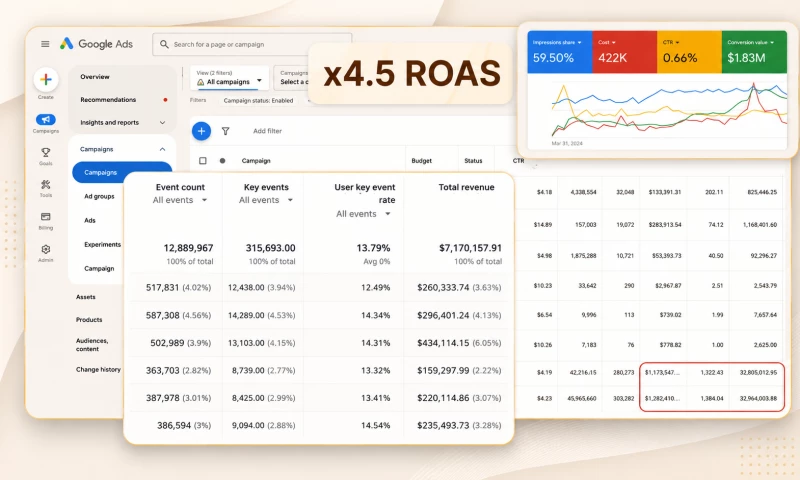Click the Mar 31, 2024 chart date label
Image resolution: width=800 pixels, height=480 pixels.
(x=567, y=144)
